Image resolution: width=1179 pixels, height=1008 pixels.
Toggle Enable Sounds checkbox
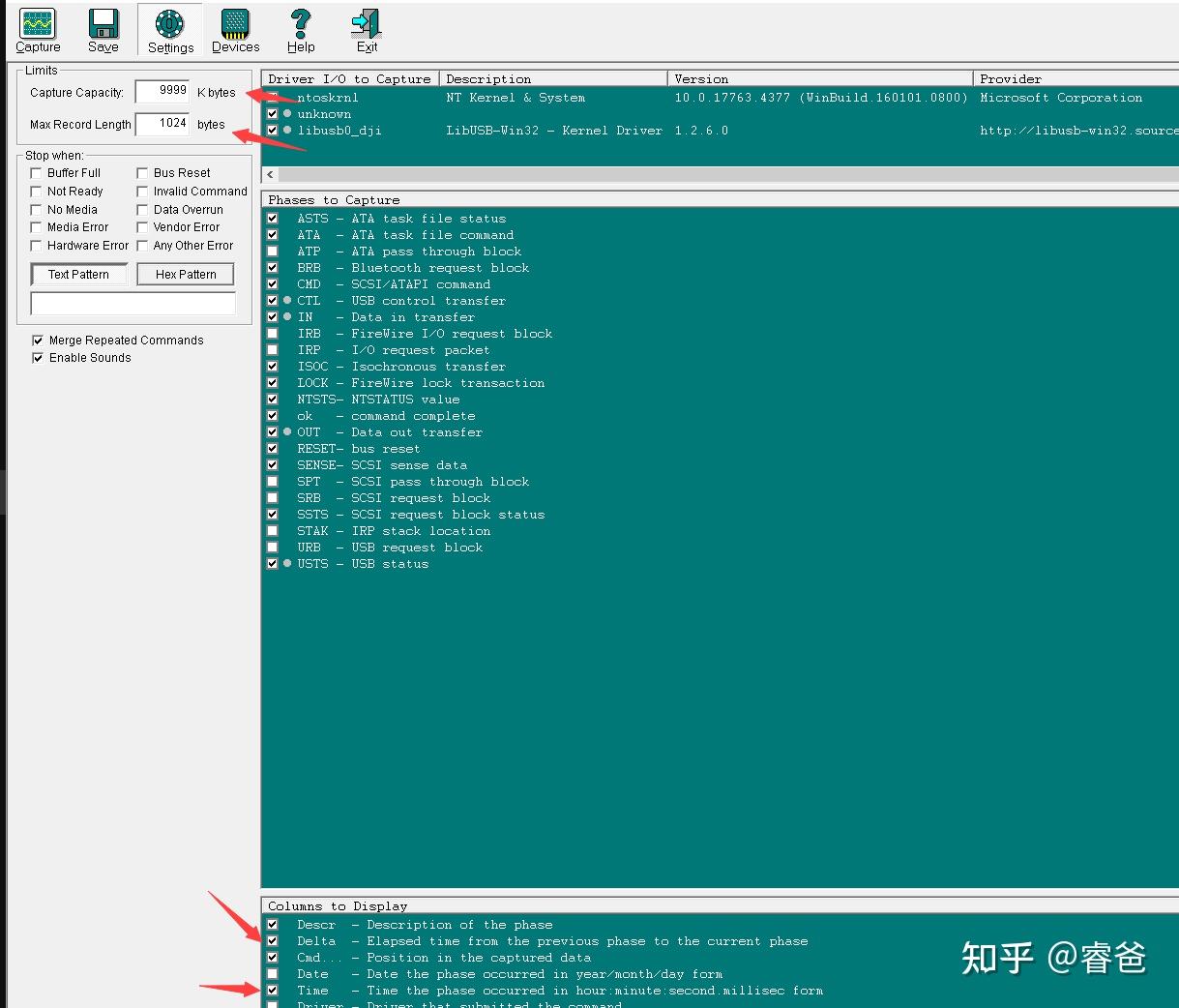click(38, 358)
